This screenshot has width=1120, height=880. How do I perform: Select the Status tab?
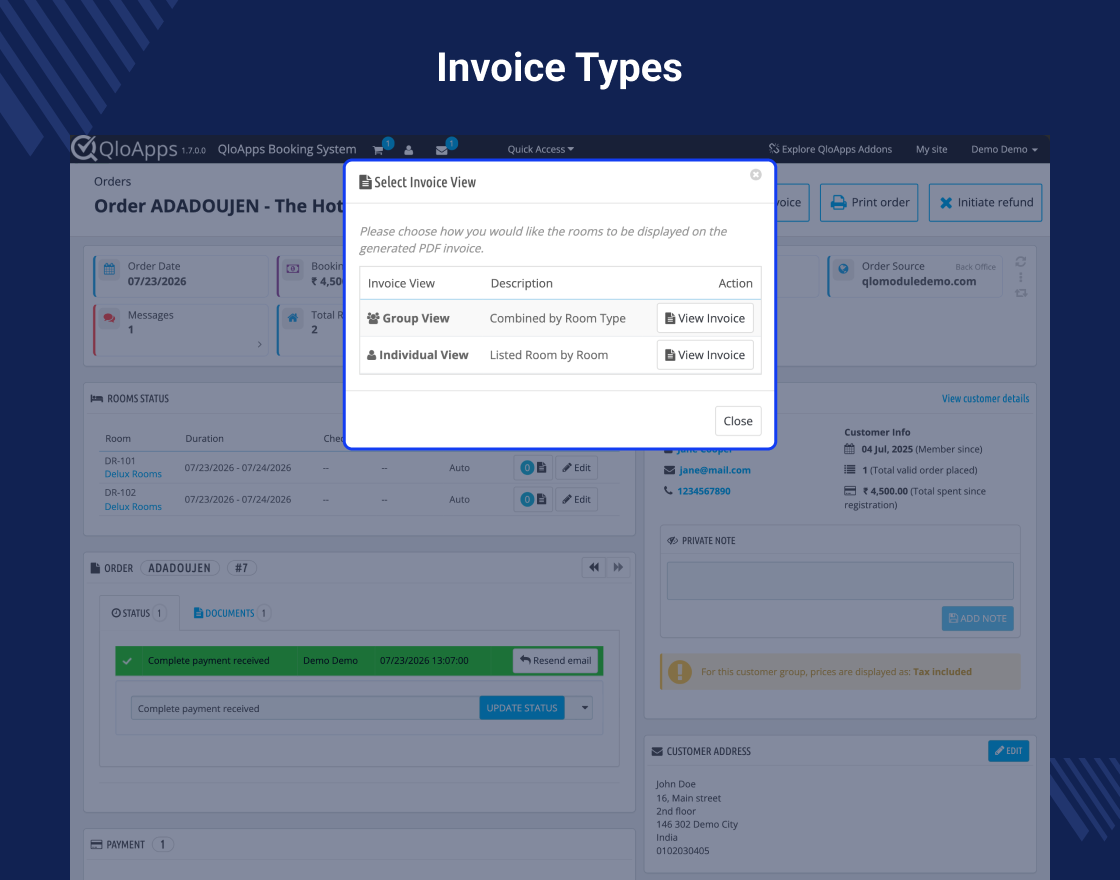pos(139,613)
